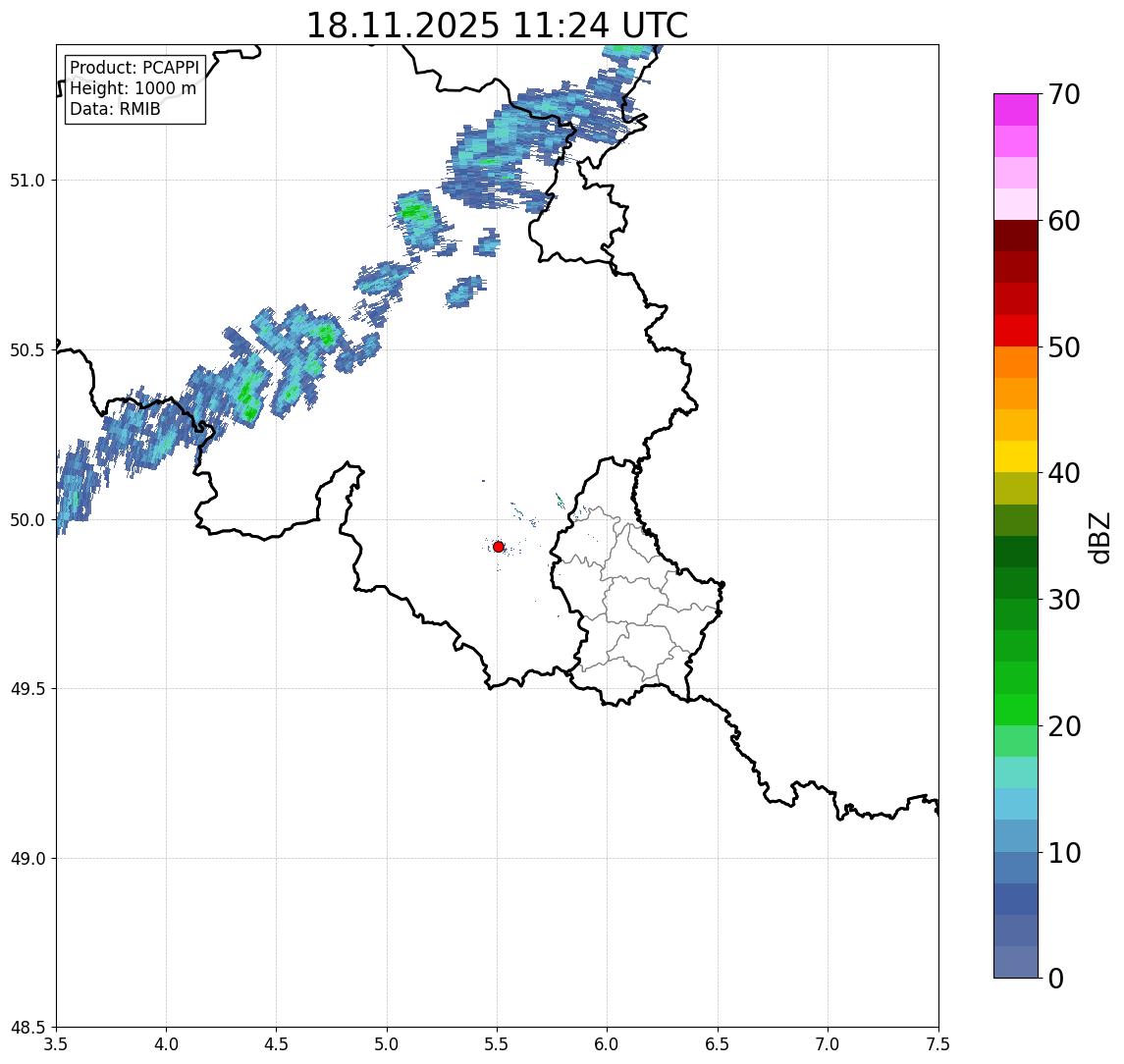Click the longitude tick label 5.5

pos(497,1044)
